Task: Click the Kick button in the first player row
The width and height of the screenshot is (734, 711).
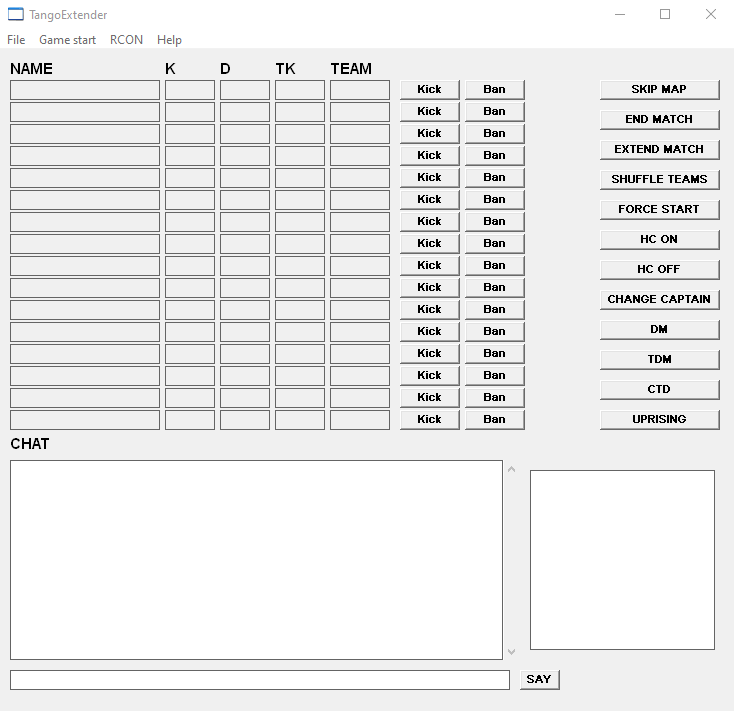Action: pyautogui.click(x=429, y=89)
